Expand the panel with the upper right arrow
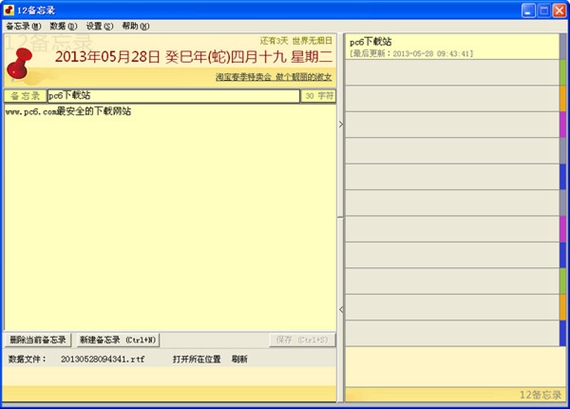The image size is (570, 409). pyautogui.click(x=341, y=124)
